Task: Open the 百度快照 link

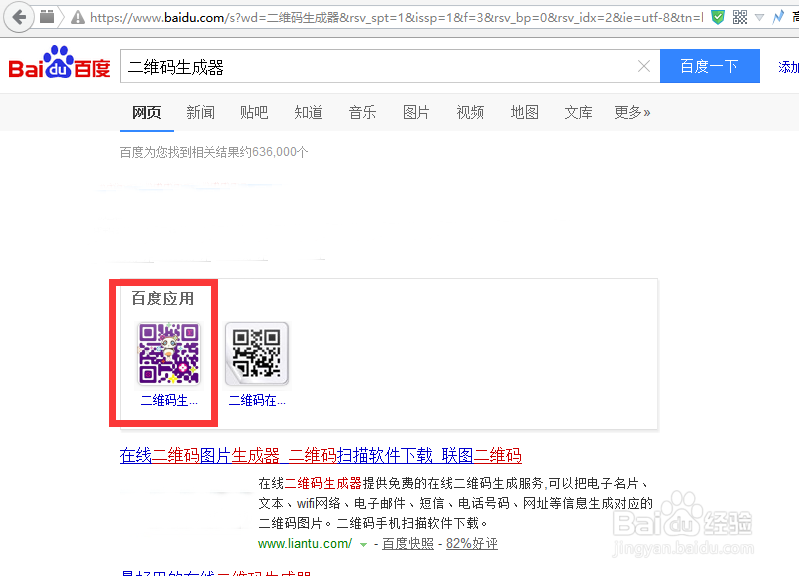Action: (x=408, y=544)
